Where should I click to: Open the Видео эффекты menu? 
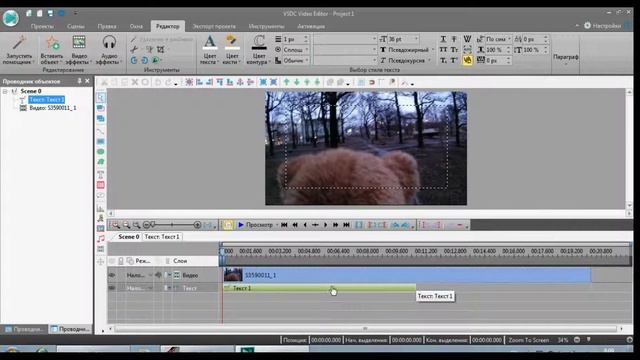pyautogui.click(x=79, y=50)
